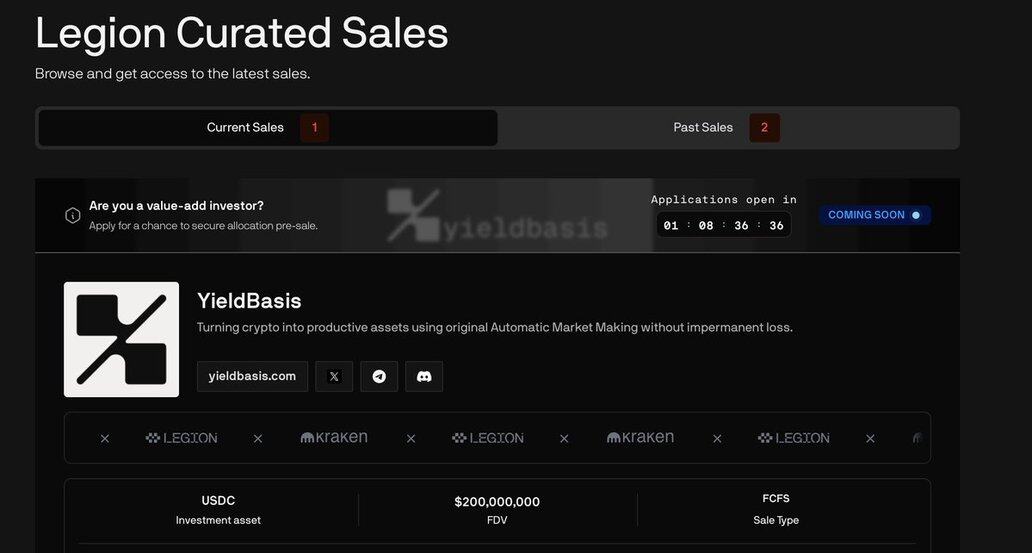The width and height of the screenshot is (1032, 553).
Task: Click the first Kraken logo in partner strip
Action: 334,437
